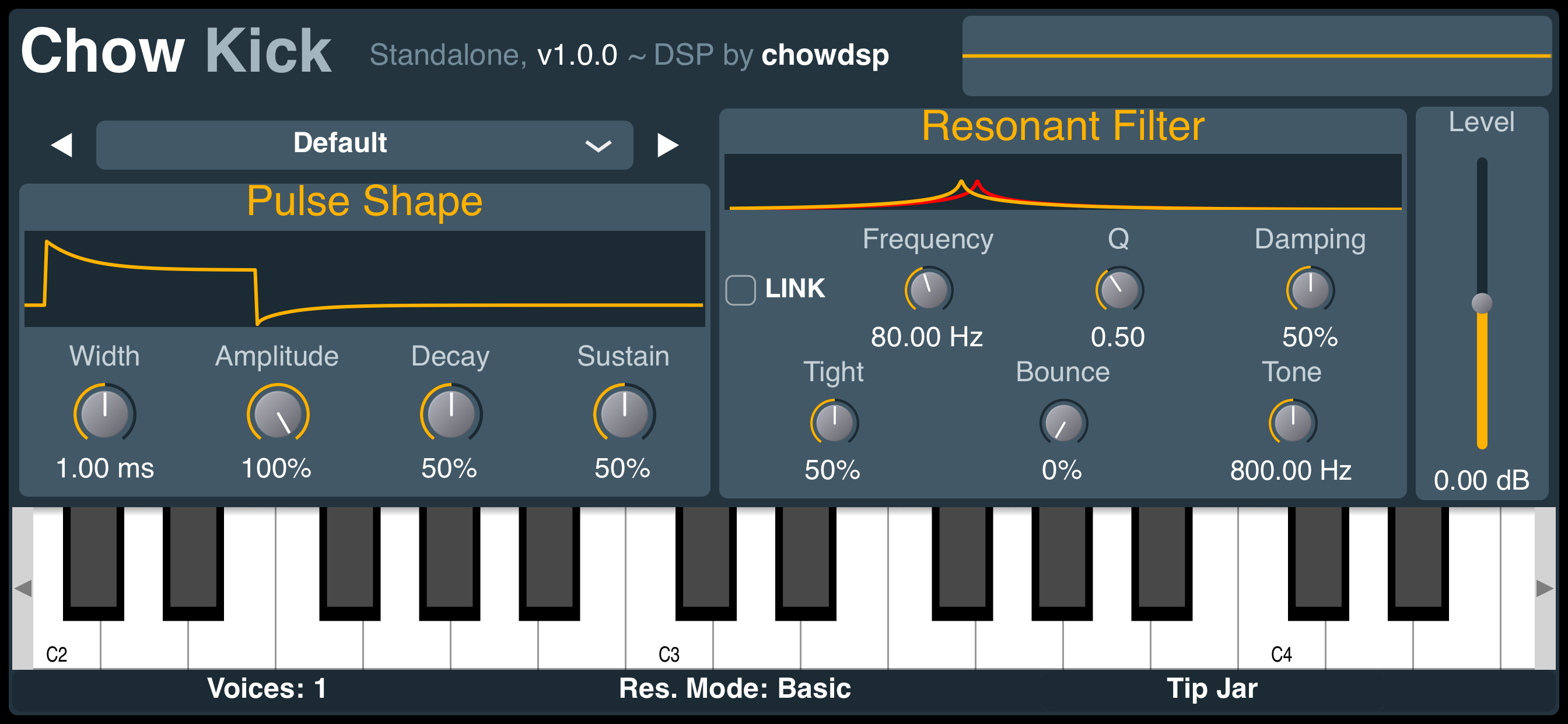The image size is (1568, 724).
Task: Click the Bounce knob
Action: (x=1063, y=423)
